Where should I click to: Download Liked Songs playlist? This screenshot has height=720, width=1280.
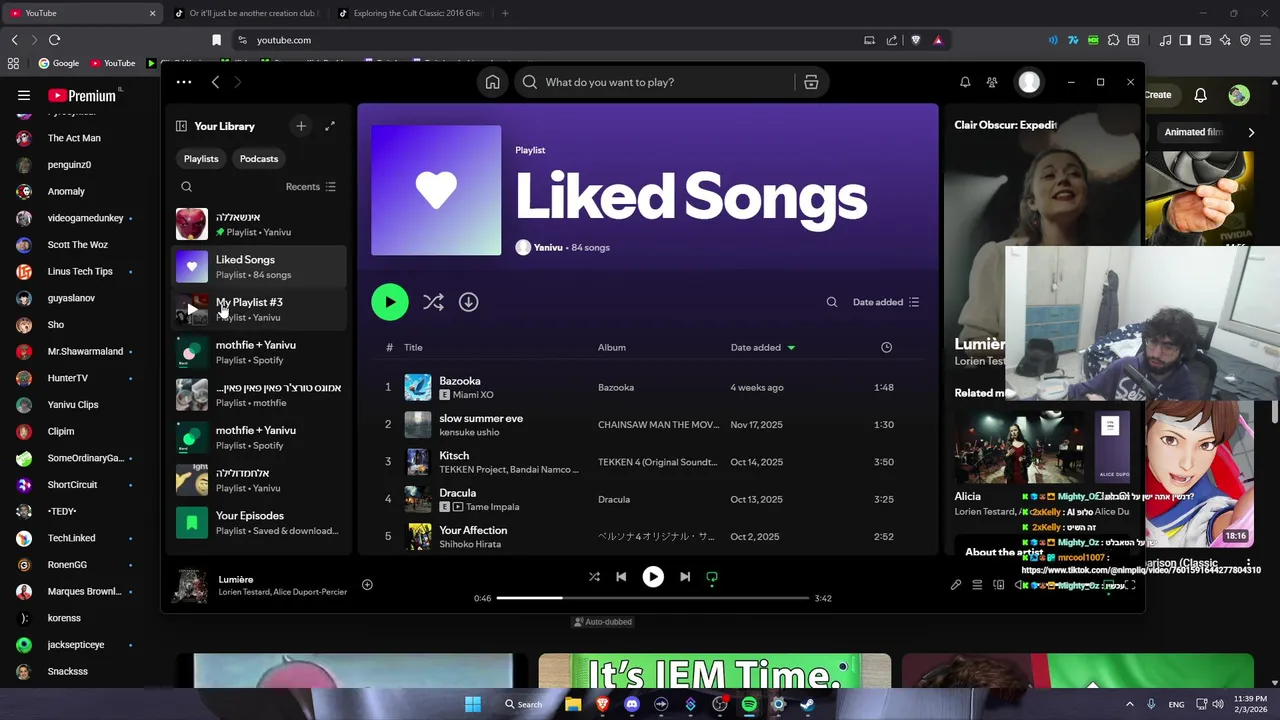pyautogui.click(x=468, y=302)
